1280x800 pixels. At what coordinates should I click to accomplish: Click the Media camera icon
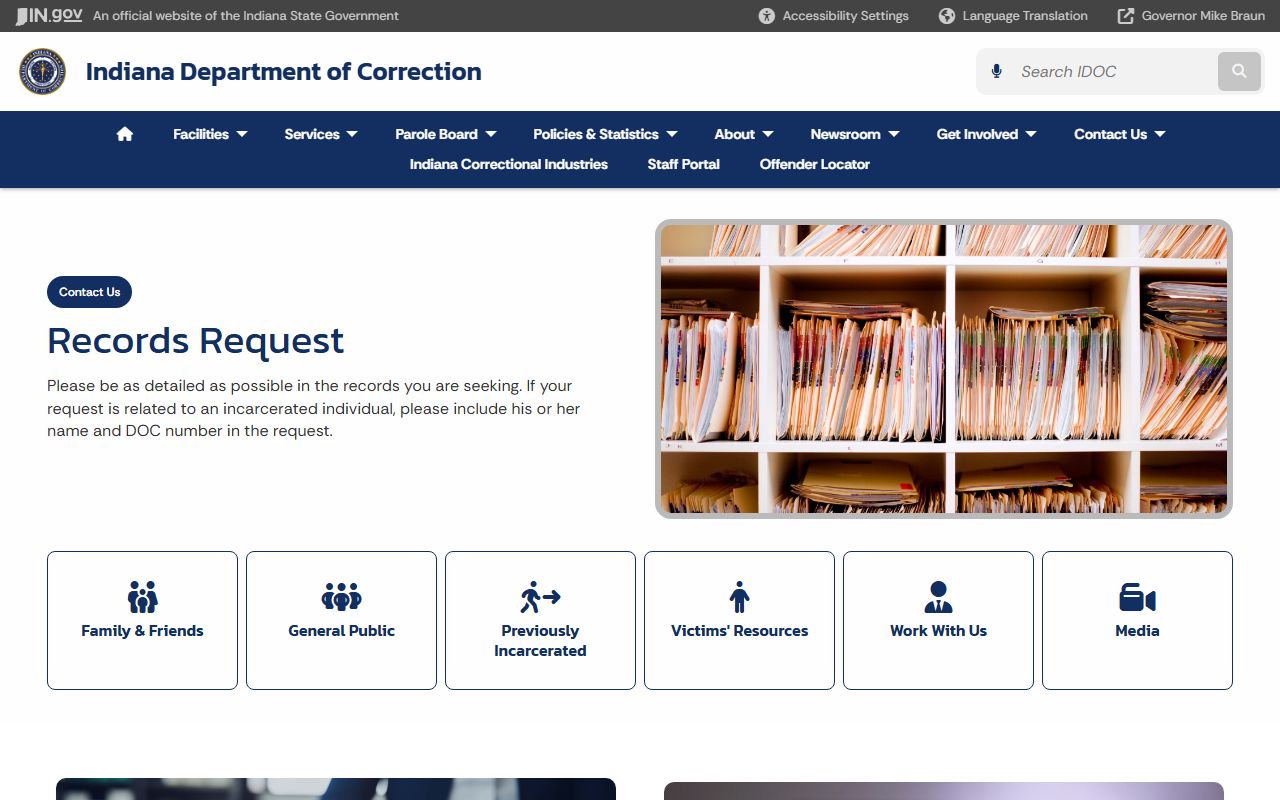1137,598
